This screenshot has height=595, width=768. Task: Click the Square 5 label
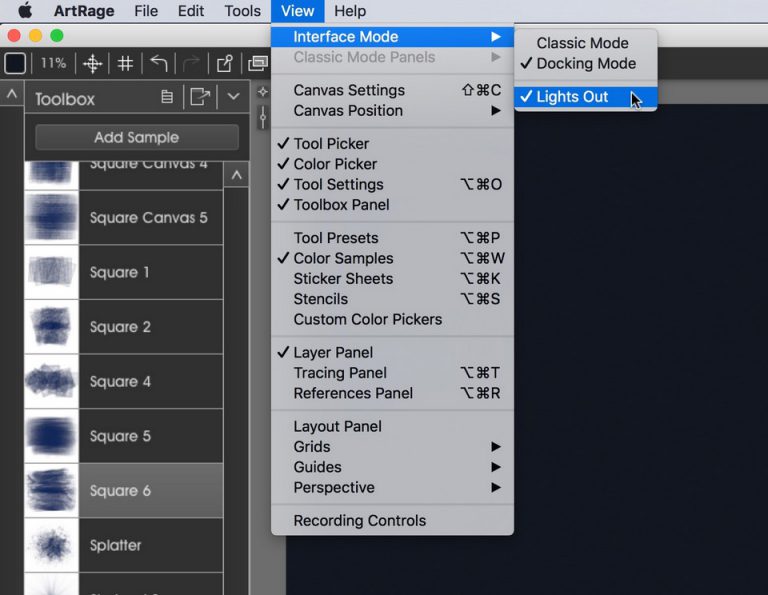click(x=120, y=436)
